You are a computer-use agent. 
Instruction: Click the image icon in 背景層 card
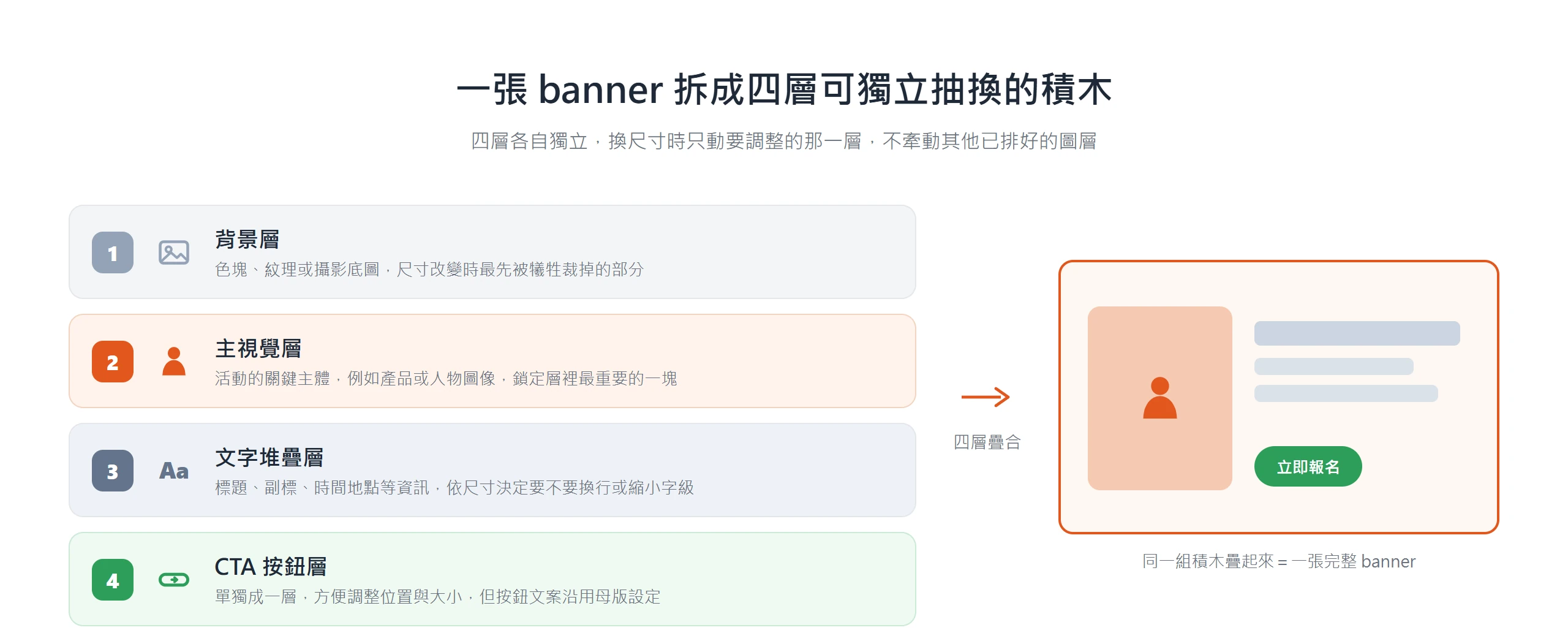[x=174, y=252]
